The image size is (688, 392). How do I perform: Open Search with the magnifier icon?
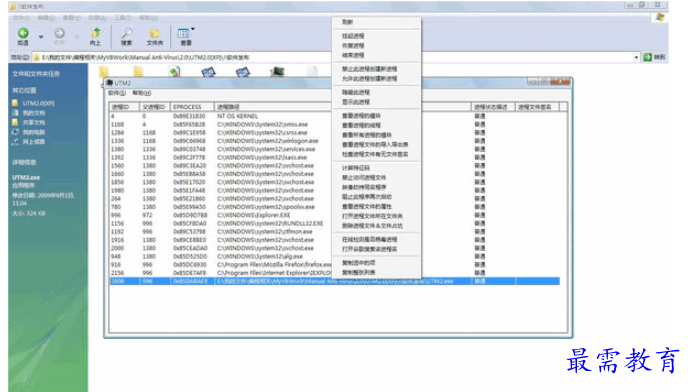pyautogui.click(x=126, y=33)
